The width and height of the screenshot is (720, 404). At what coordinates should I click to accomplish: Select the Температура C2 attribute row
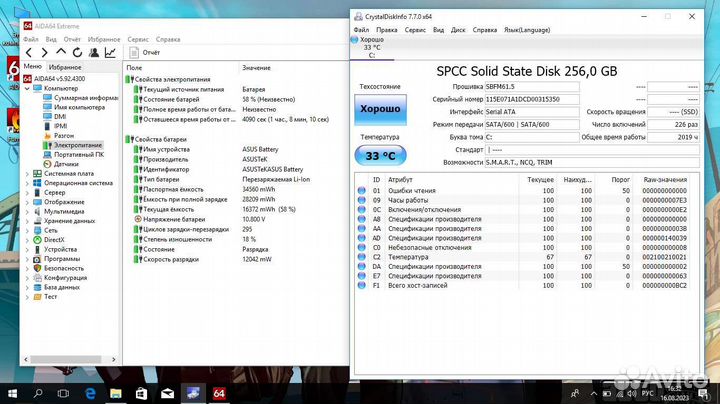pos(522,257)
